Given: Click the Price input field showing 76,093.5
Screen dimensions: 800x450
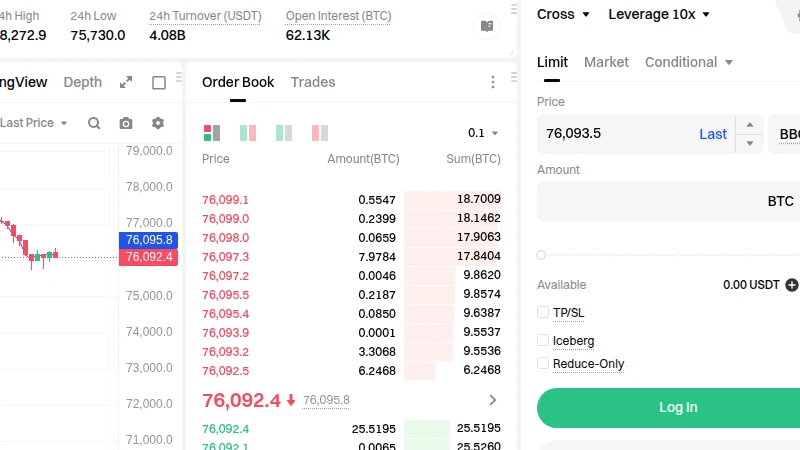Looking at the screenshot, I should pos(636,134).
